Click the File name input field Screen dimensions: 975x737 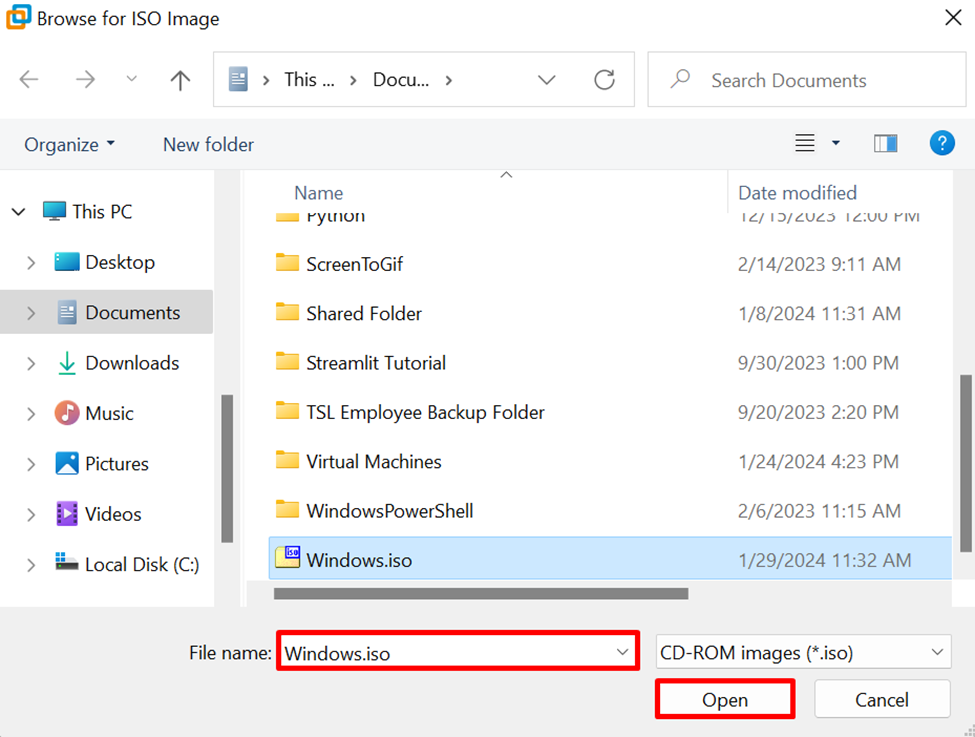click(458, 651)
